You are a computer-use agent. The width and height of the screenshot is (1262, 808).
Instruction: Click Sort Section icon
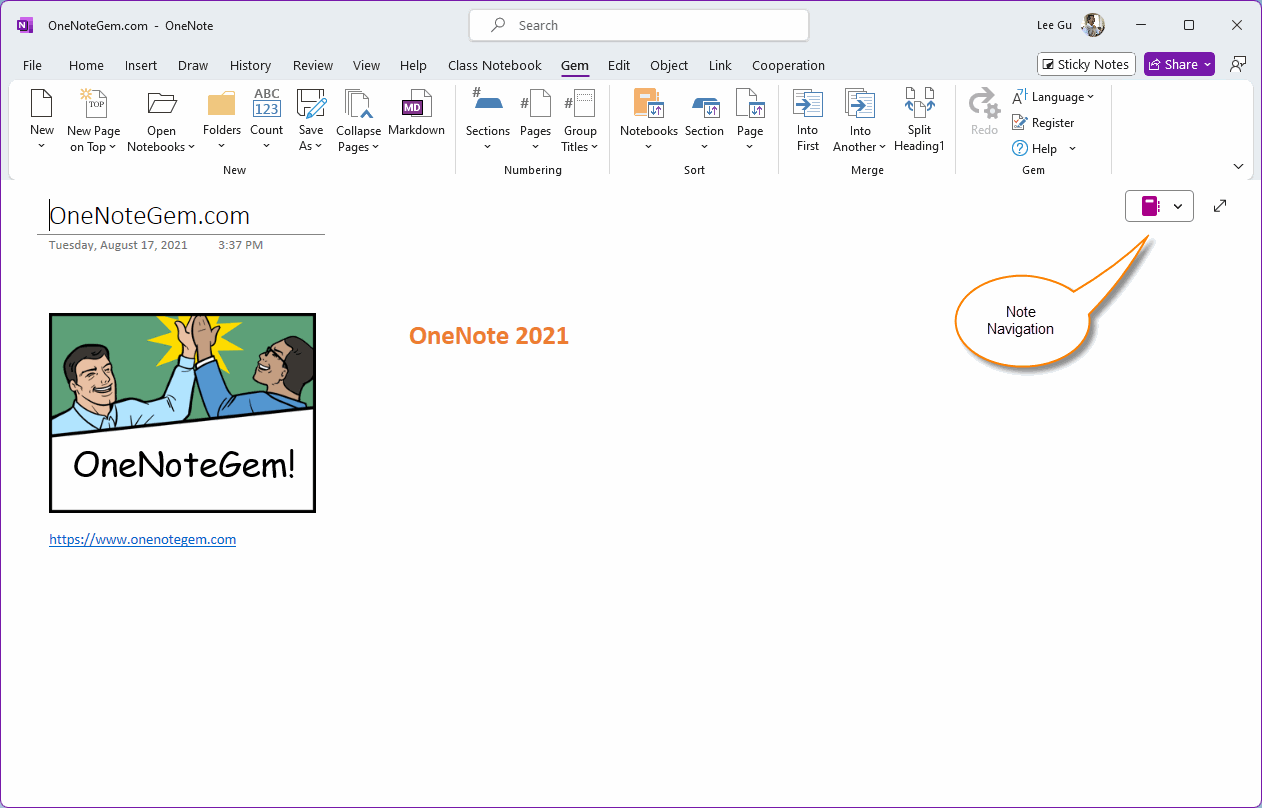point(705,106)
